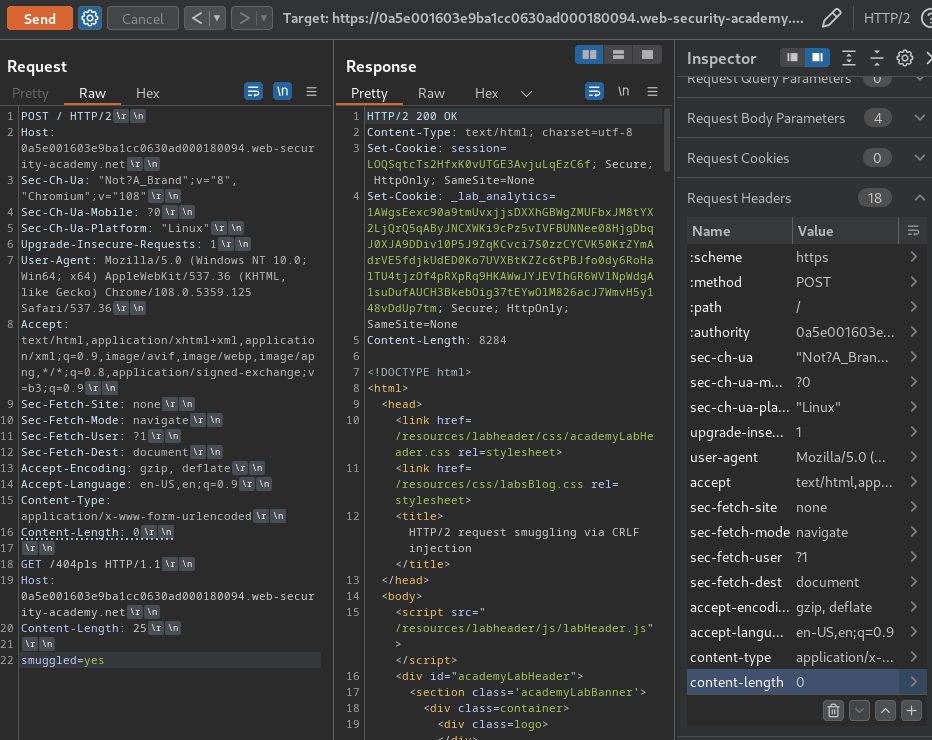This screenshot has width=932, height=740.
Task: Click the Cancel button
Action: [143, 18]
